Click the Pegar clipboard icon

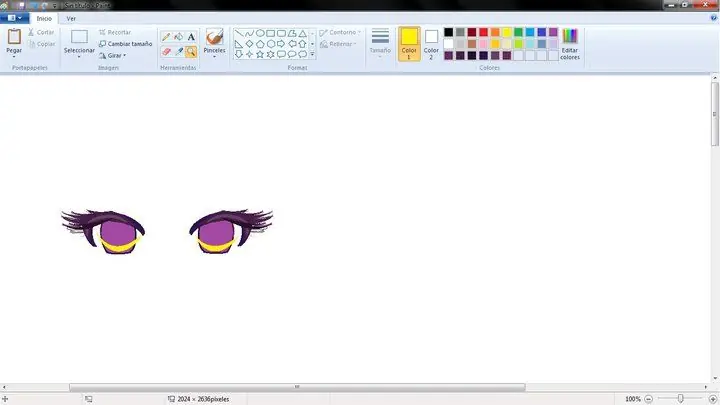14,36
